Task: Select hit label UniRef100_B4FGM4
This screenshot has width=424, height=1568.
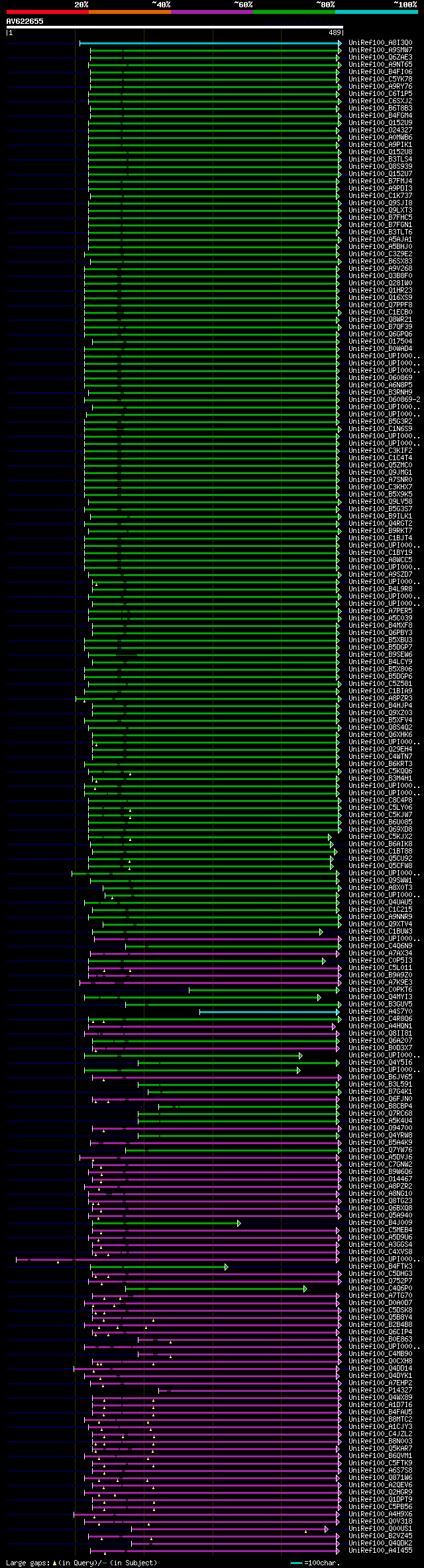Action: (x=380, y=116)
